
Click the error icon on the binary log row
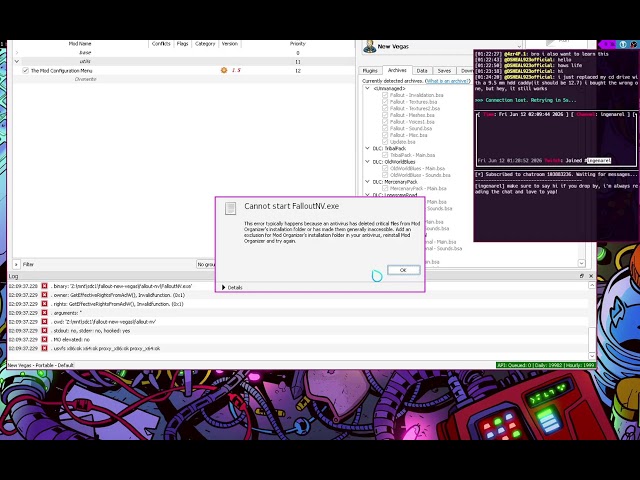44,286
